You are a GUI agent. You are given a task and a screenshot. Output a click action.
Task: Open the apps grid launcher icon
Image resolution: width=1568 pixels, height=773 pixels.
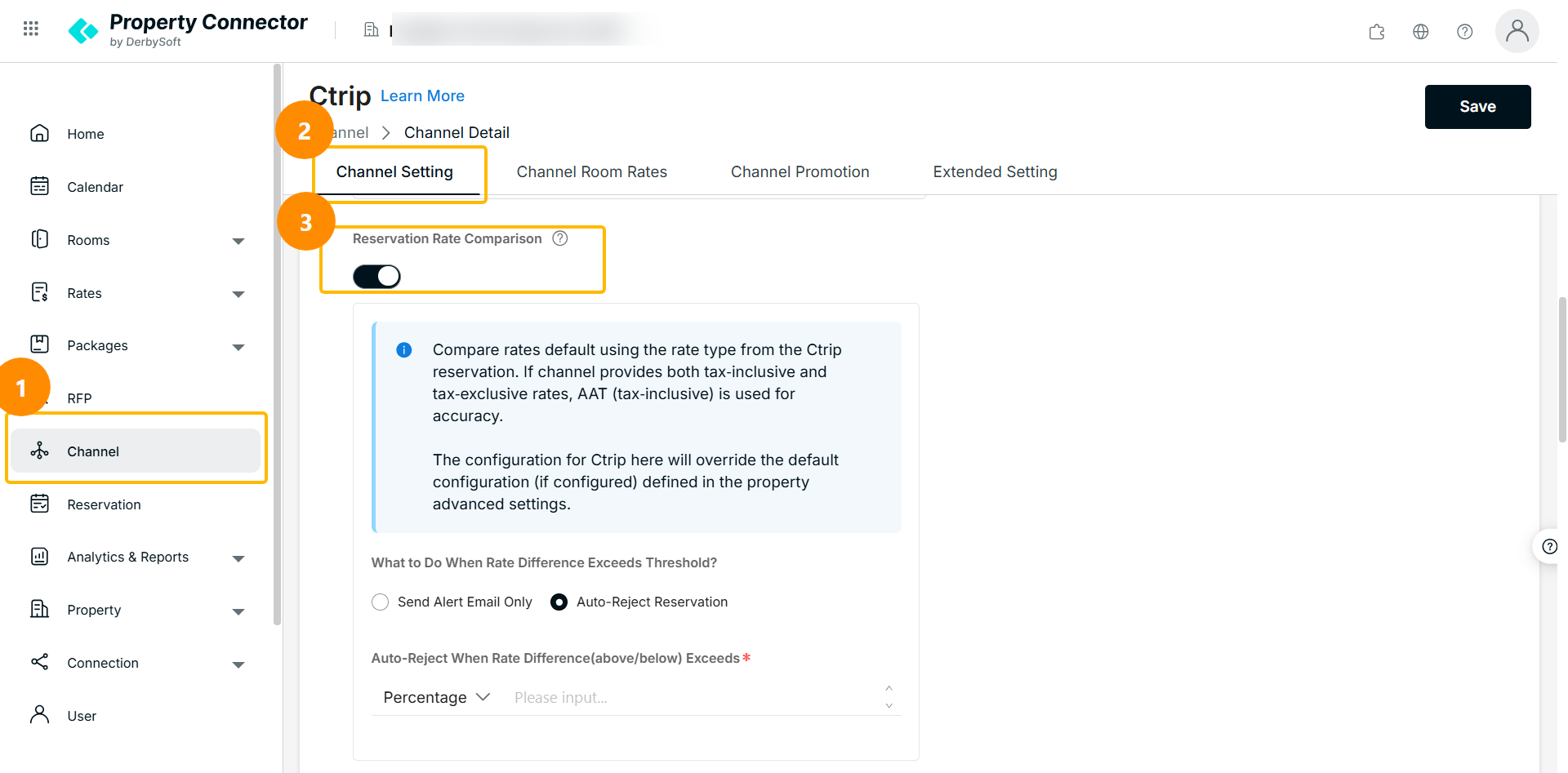(31, 29)
